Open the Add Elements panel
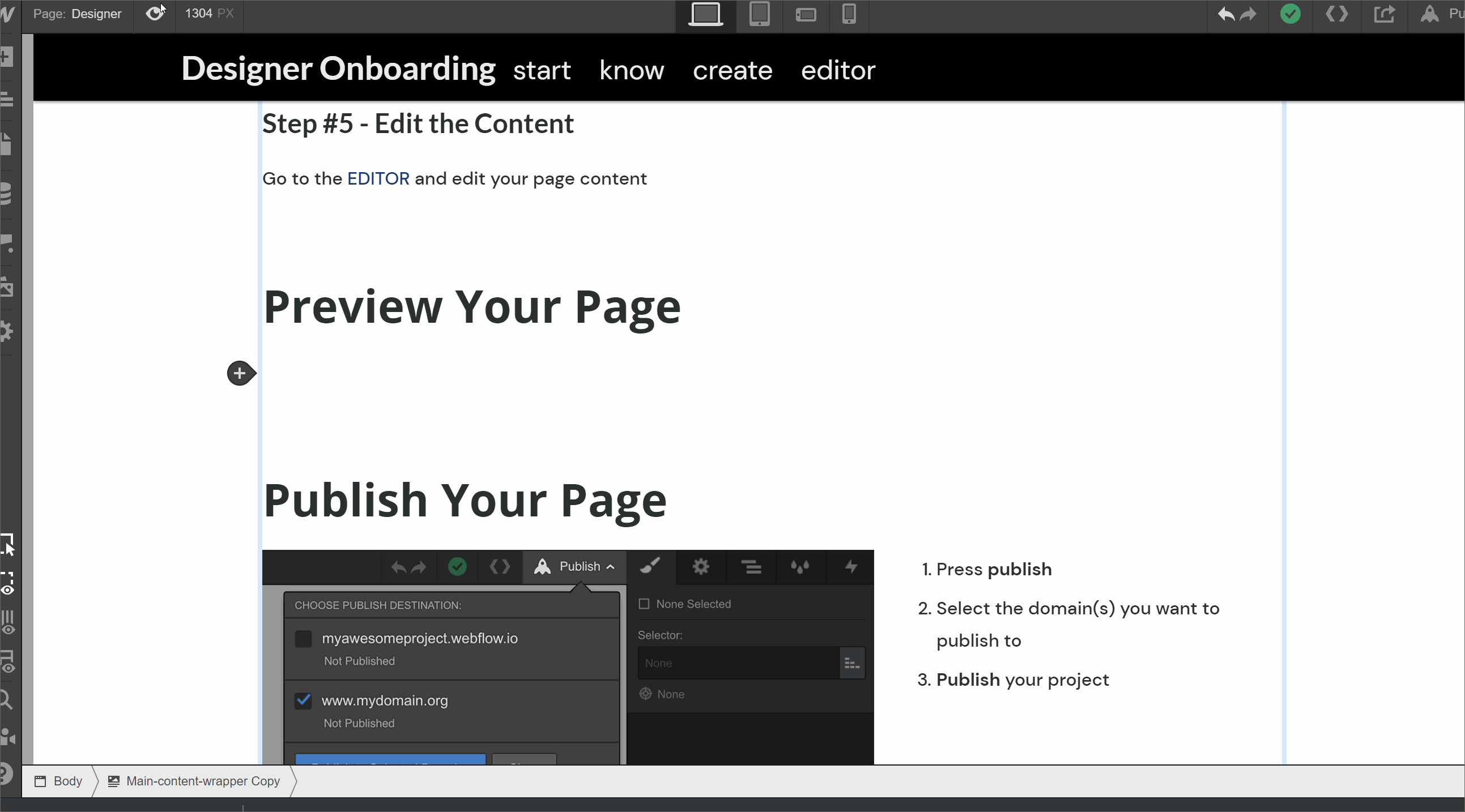This screenshot has width=1465, height=812. (6, 56)
